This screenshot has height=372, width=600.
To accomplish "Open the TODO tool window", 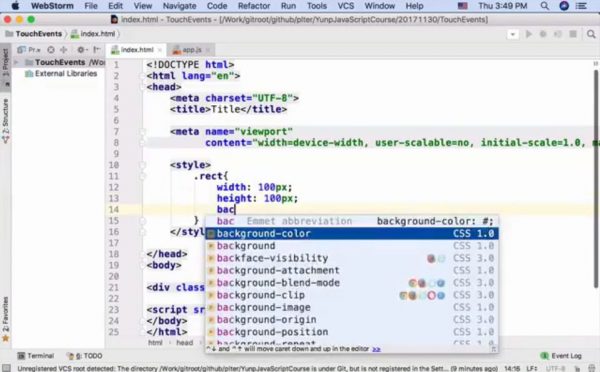I will click(x=85, y=356).
